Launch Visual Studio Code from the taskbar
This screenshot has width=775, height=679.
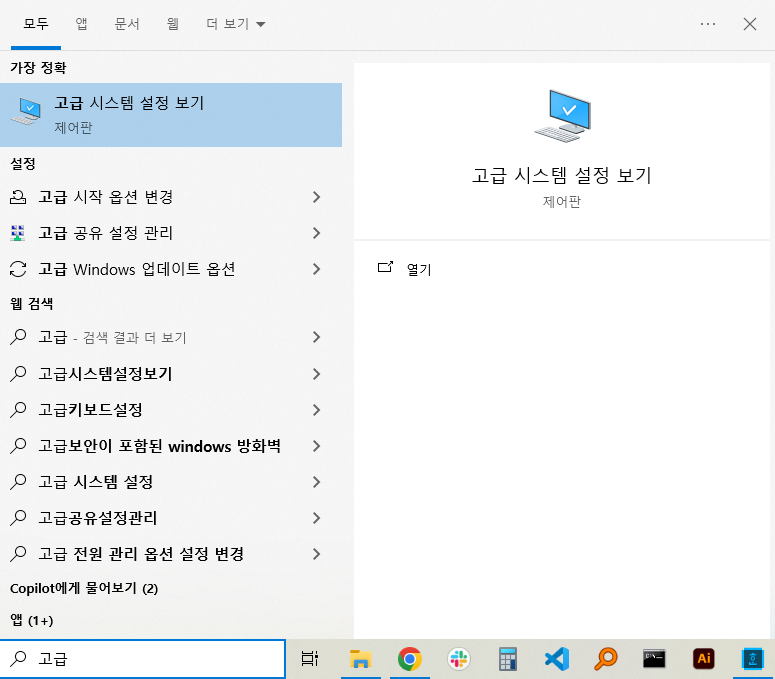[557, 659]
